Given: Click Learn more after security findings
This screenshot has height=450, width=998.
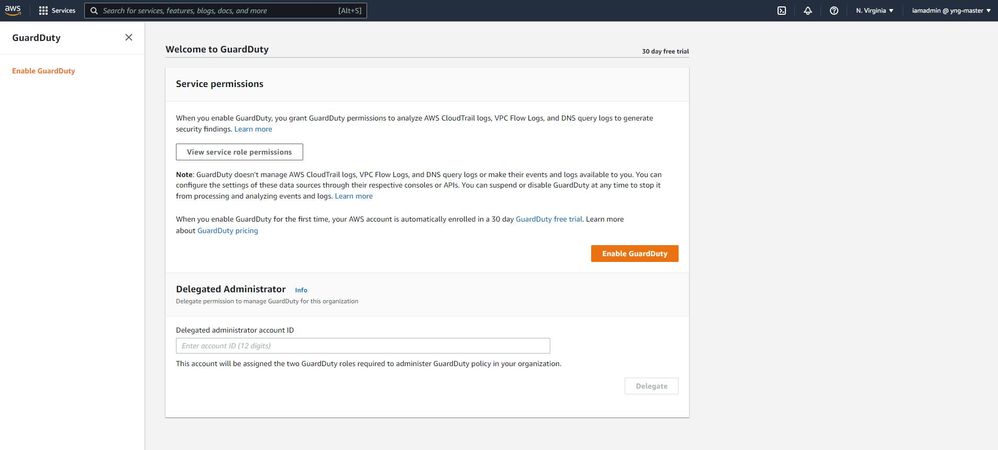Looking at the screenshot, I should (x=253, y=129).
